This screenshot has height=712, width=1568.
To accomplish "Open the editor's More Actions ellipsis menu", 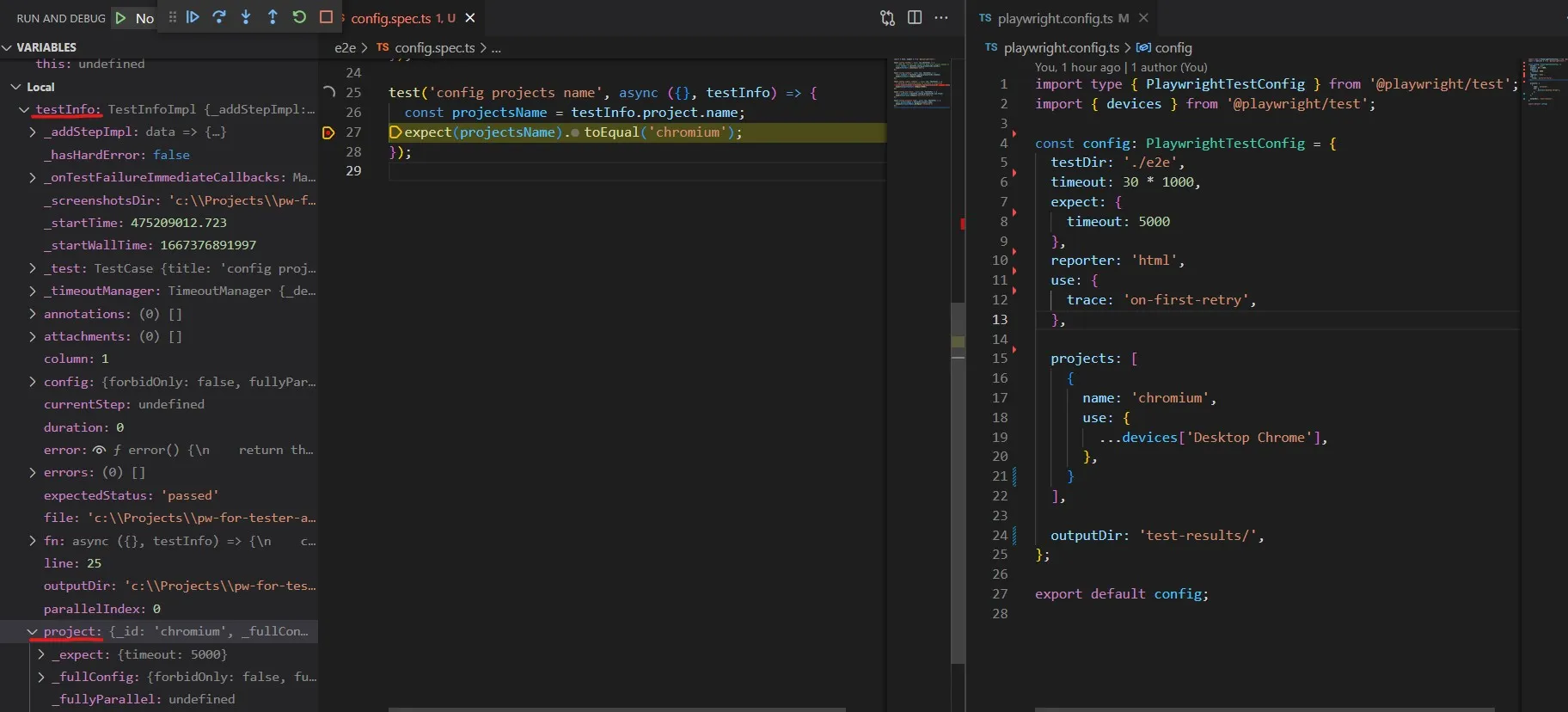I will pos(941,18).
